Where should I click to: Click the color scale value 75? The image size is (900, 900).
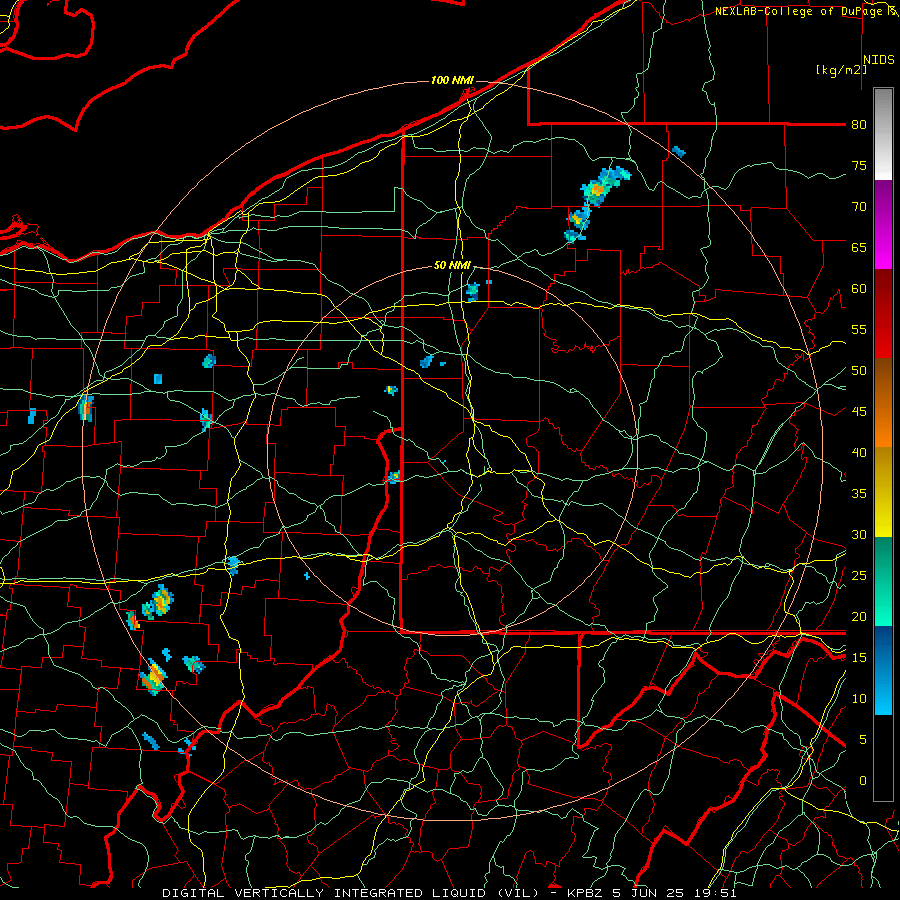pyautogui.click(x=859, y=166)
